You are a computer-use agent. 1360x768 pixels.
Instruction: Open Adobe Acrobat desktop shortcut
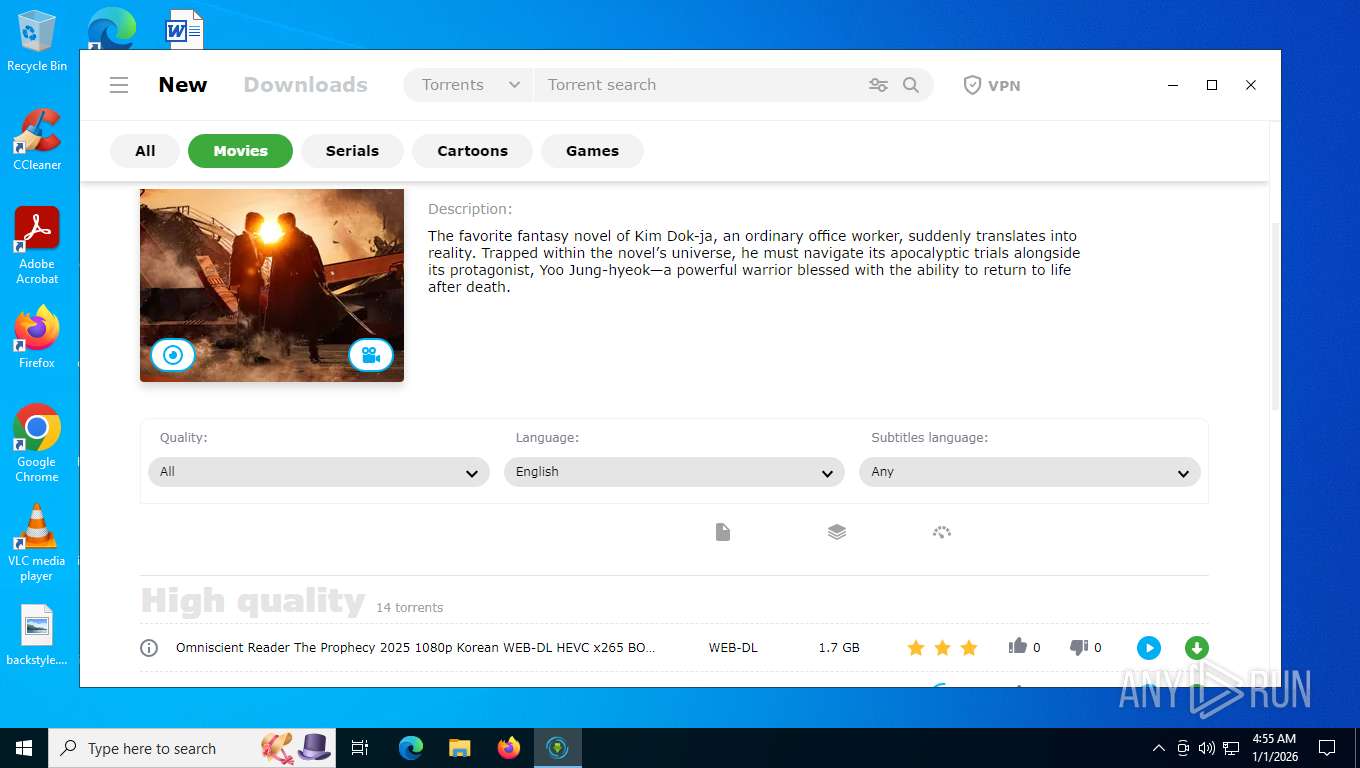click(x=37, y=246)
